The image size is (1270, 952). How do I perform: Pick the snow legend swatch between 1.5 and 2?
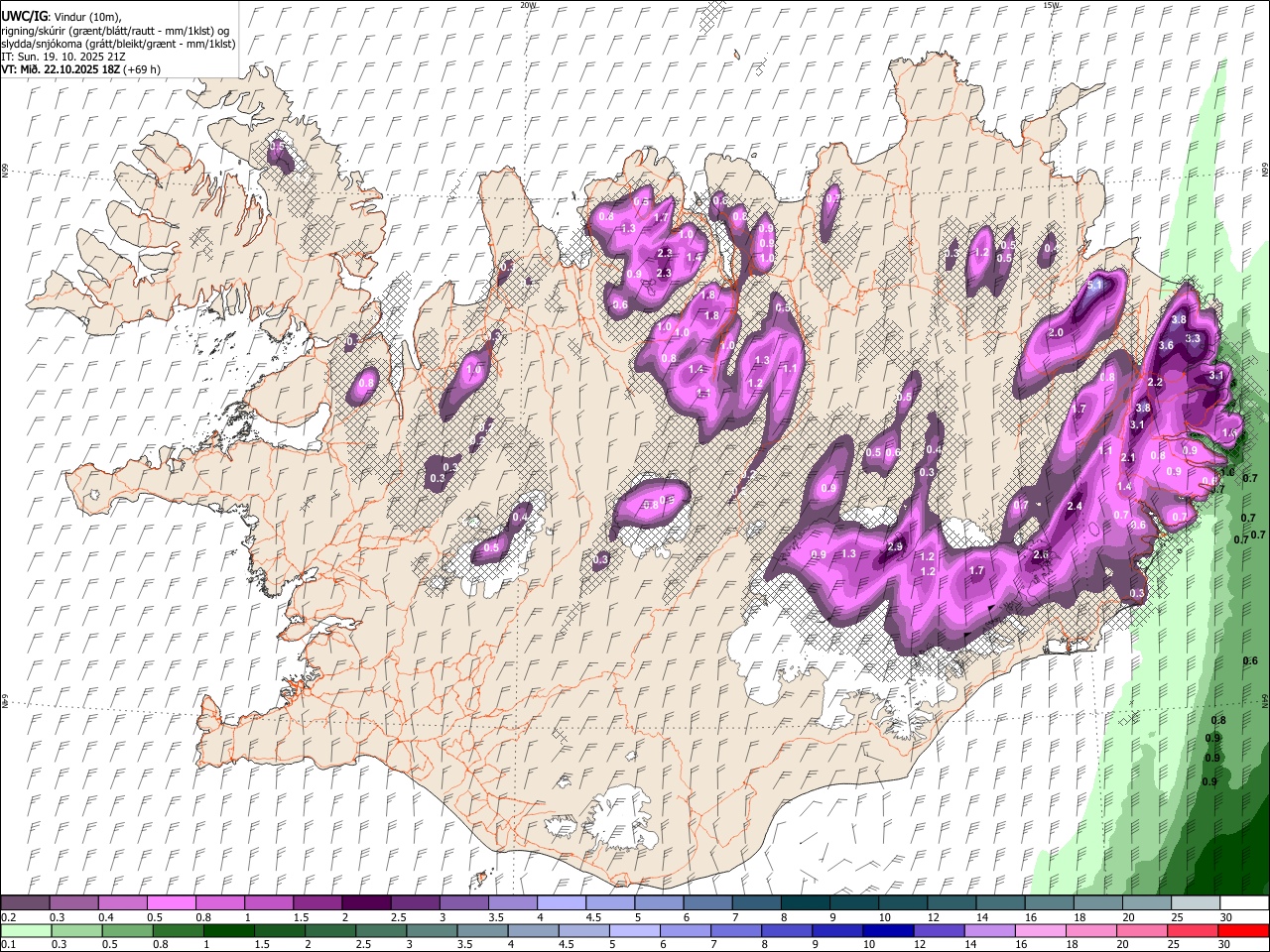pyautogui.click(x=317, y=903)
